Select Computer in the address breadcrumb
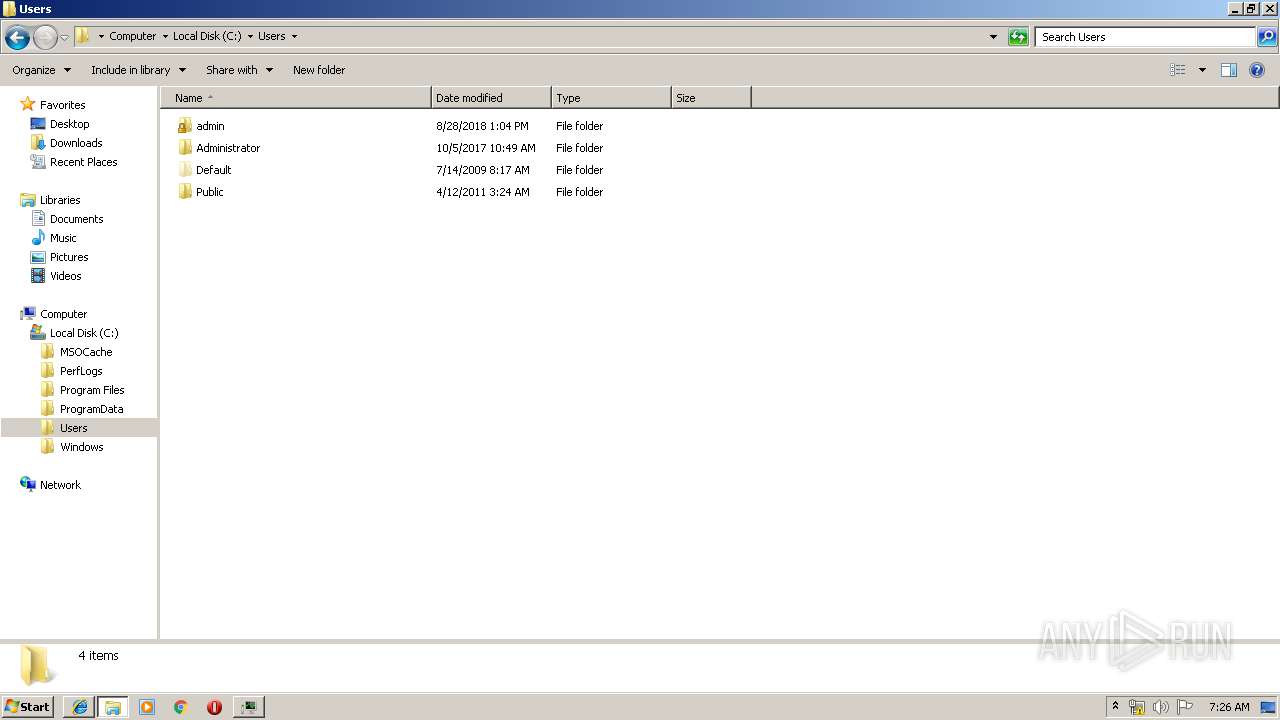 pyautogui.click(x=133, y=36)
